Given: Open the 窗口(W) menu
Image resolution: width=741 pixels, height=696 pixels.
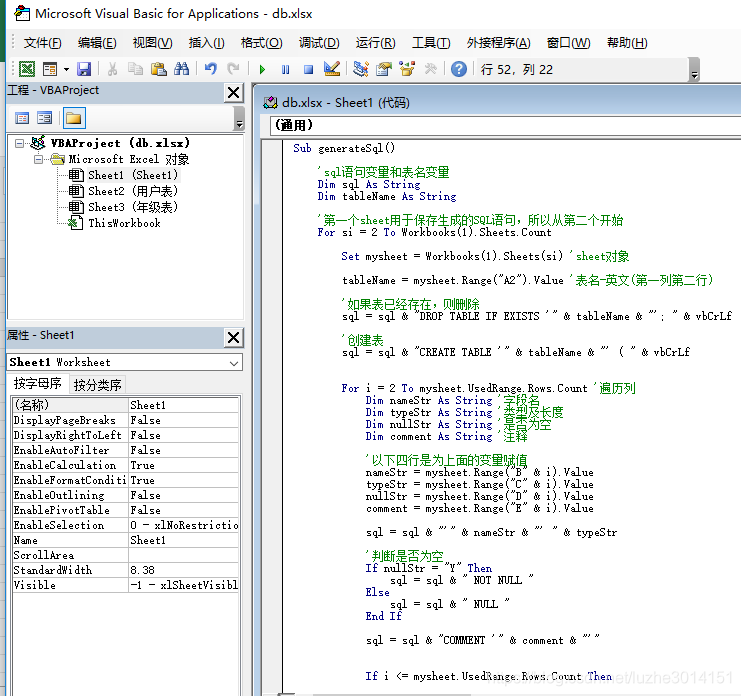Looking at the screenshot, I should (x=569, y=43).
